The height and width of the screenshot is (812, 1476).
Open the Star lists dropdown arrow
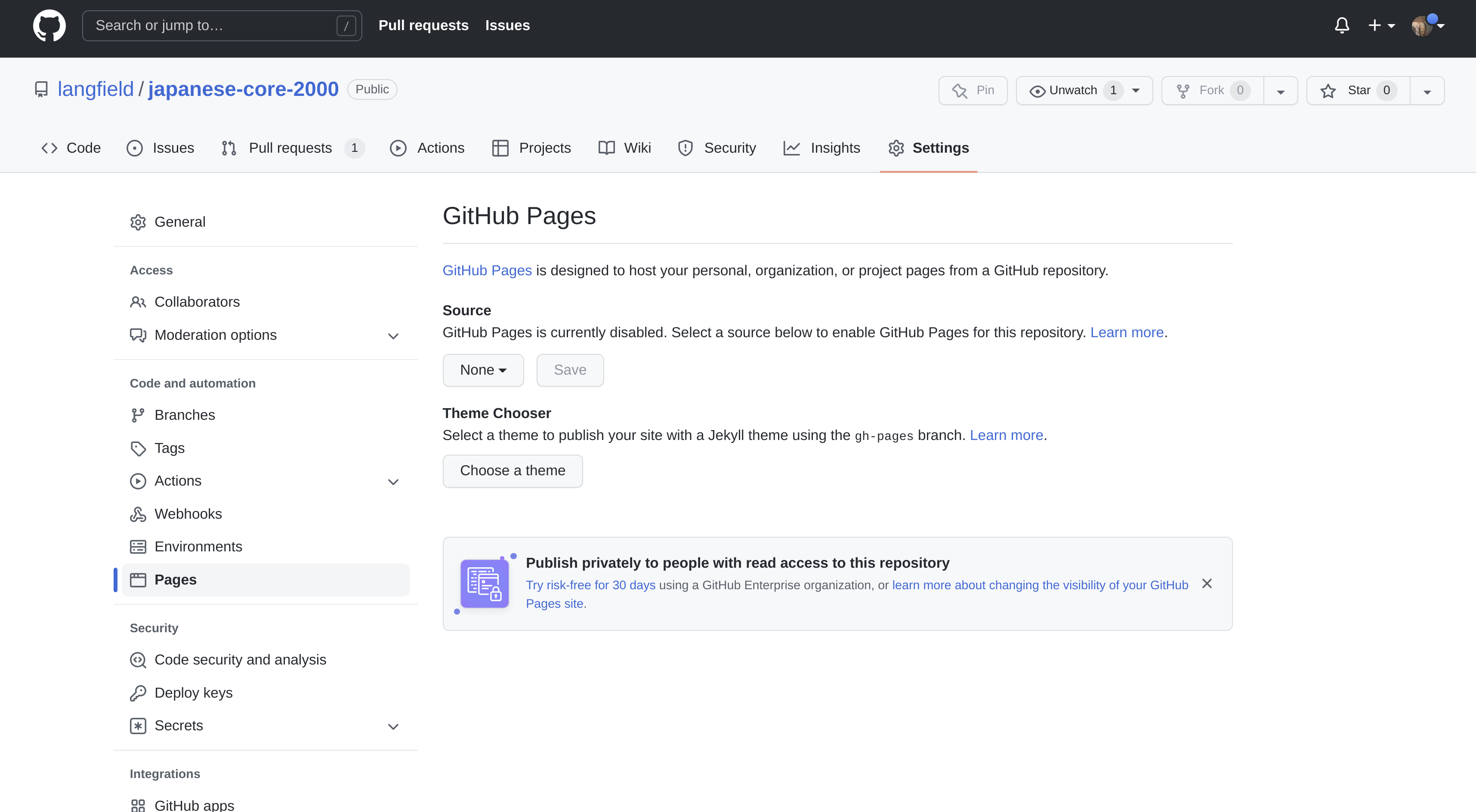coord(1427,90)
